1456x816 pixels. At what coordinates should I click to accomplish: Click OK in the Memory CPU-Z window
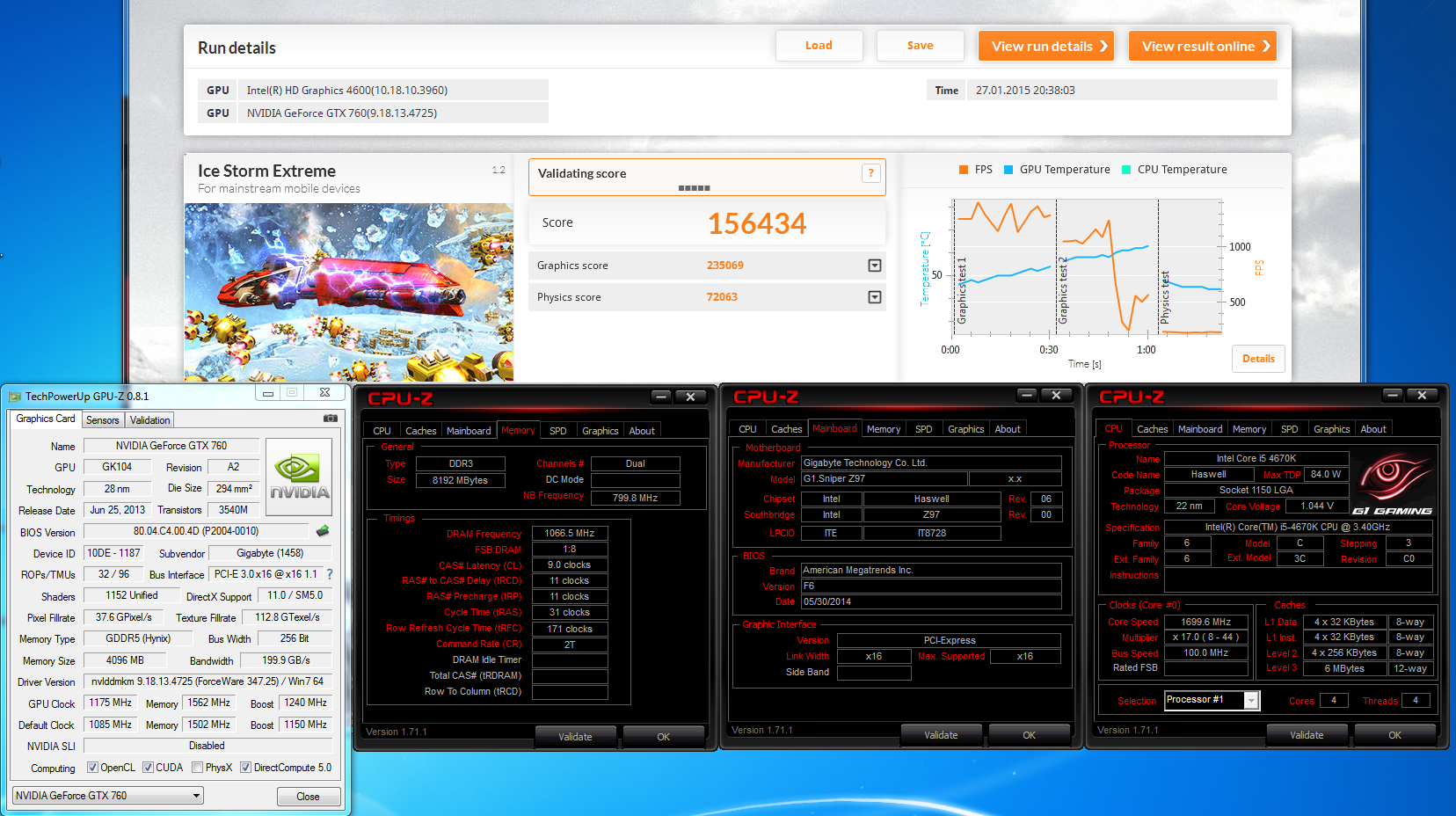[x=663, y=737]
